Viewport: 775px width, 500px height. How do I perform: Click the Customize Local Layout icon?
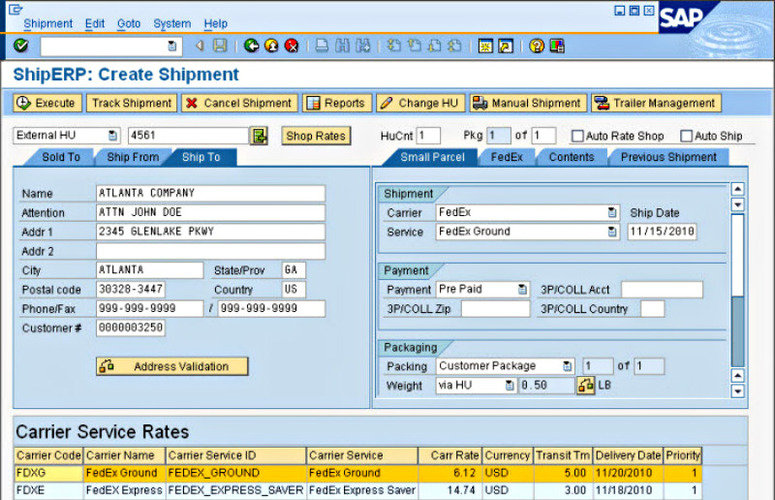[x=557, y=45]
